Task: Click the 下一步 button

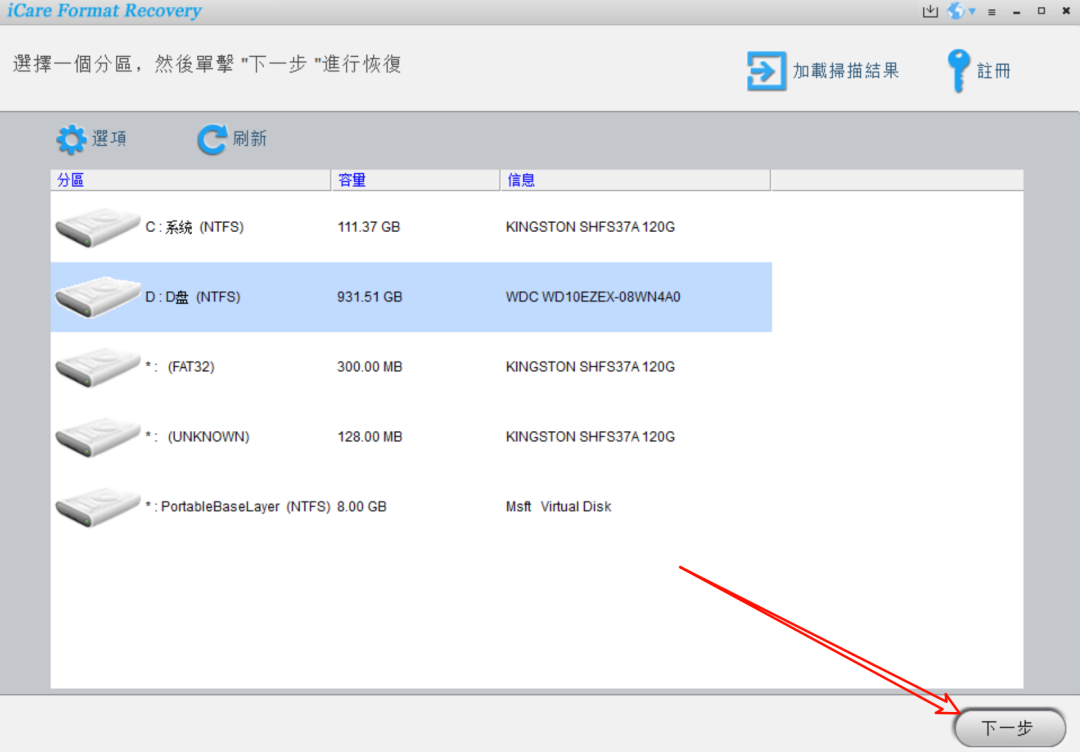Action: pos(1009,728)
